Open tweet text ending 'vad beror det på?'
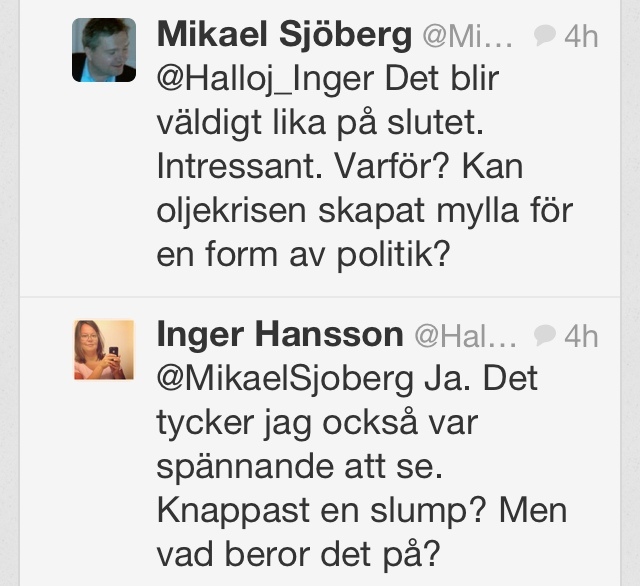This screenshot has width=640, height=586. (x=362, y=467)
